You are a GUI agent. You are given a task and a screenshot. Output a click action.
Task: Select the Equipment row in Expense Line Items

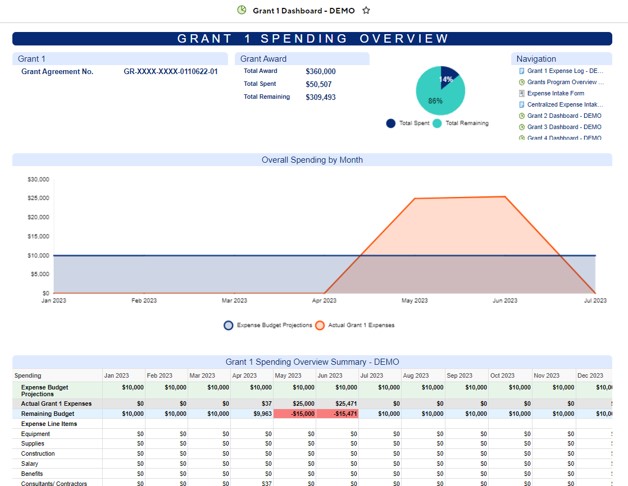tap(35, 434)
